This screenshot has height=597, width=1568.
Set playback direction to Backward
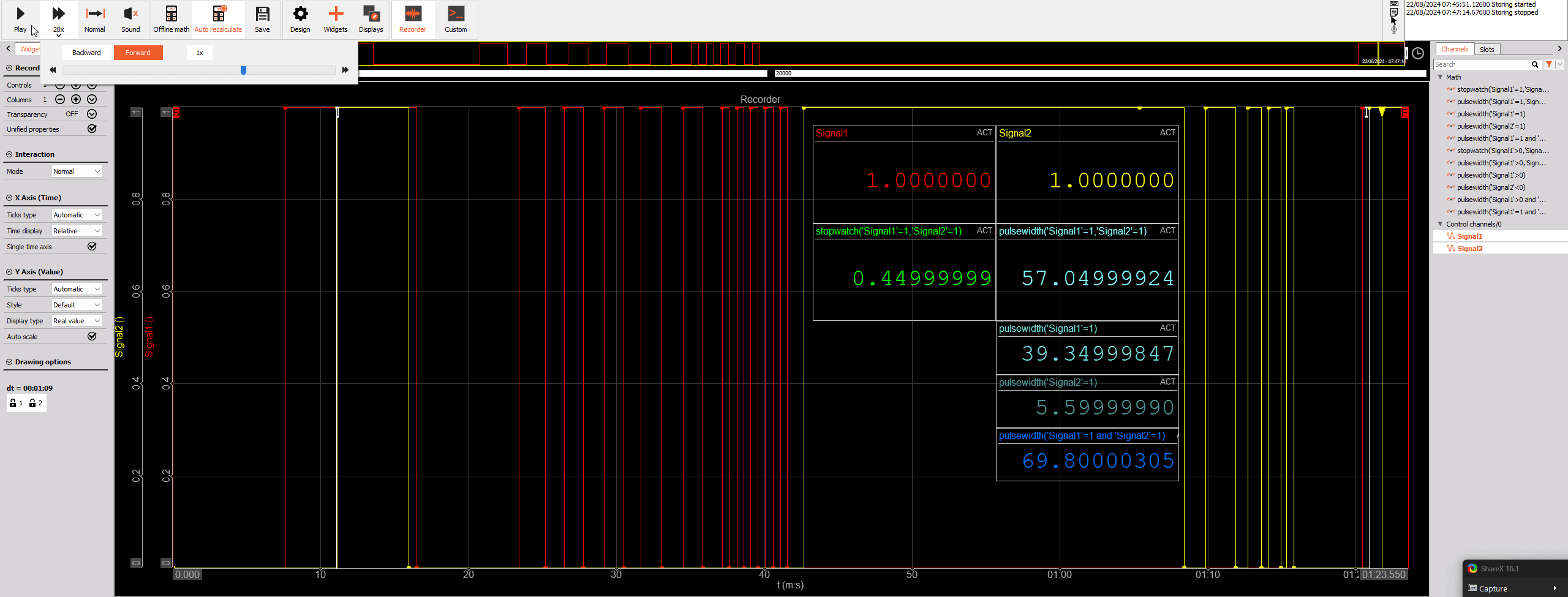86,53
